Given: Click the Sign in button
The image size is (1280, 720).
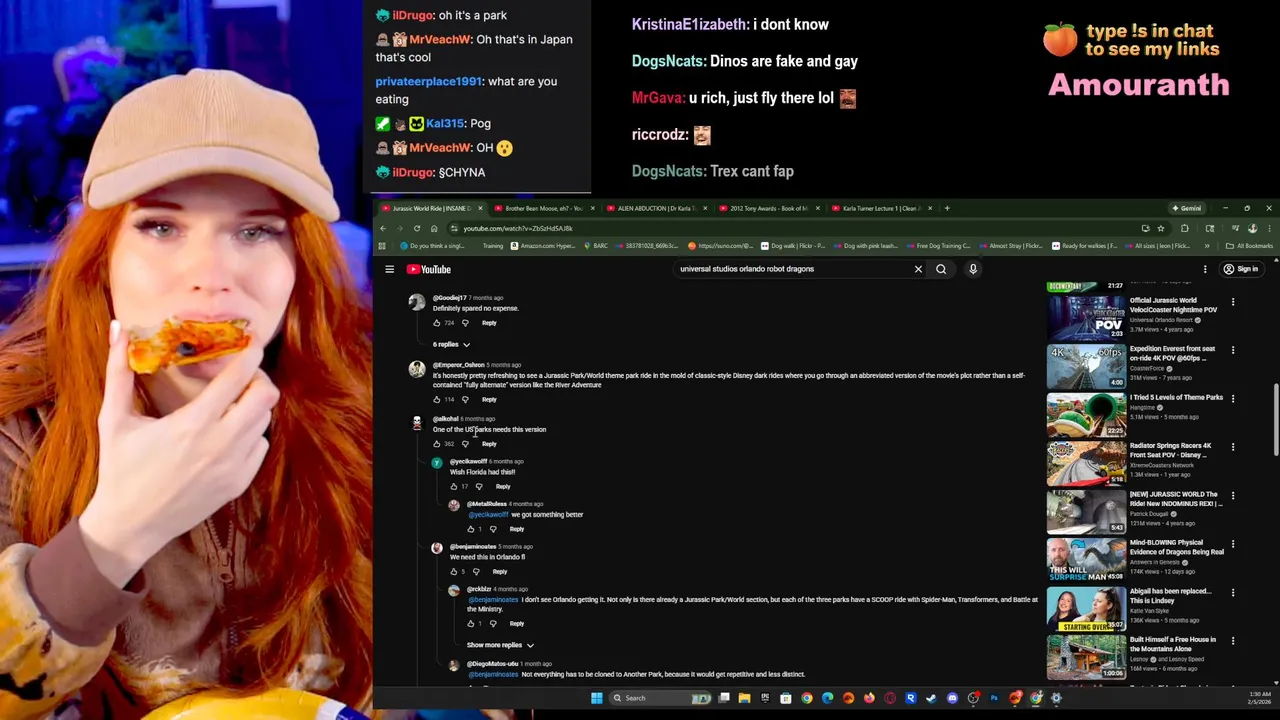Looking at the screenshot, I should [x=1241, y=269].
